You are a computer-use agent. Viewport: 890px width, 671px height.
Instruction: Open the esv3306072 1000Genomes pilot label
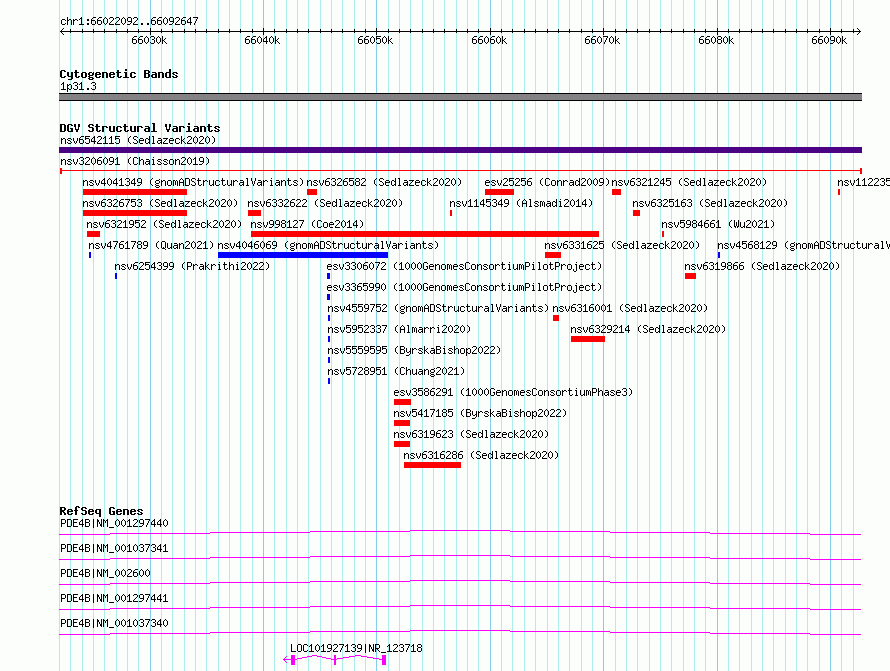[464, 266]
